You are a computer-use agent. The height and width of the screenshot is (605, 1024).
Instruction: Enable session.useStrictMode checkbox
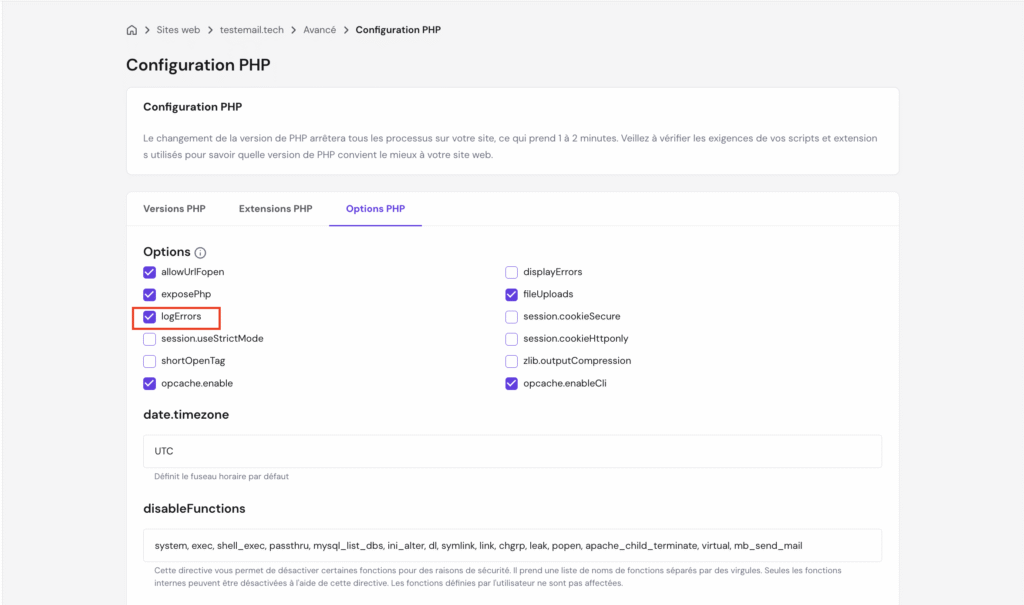point(150,339)
